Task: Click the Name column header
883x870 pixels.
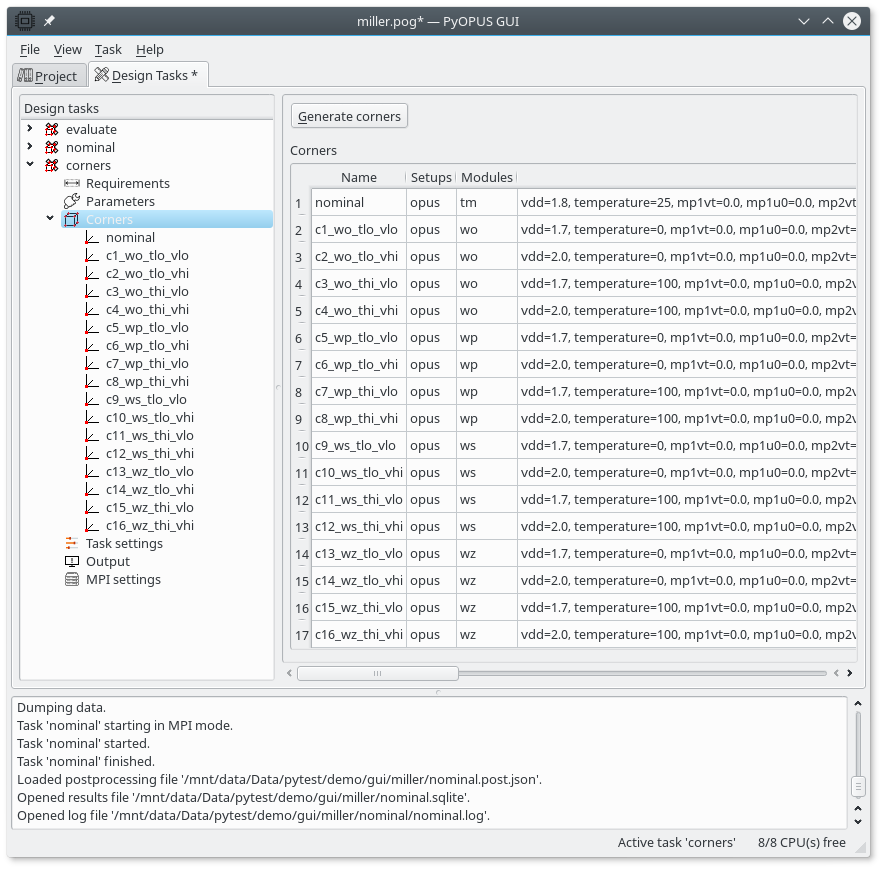Action: (358, 177)
